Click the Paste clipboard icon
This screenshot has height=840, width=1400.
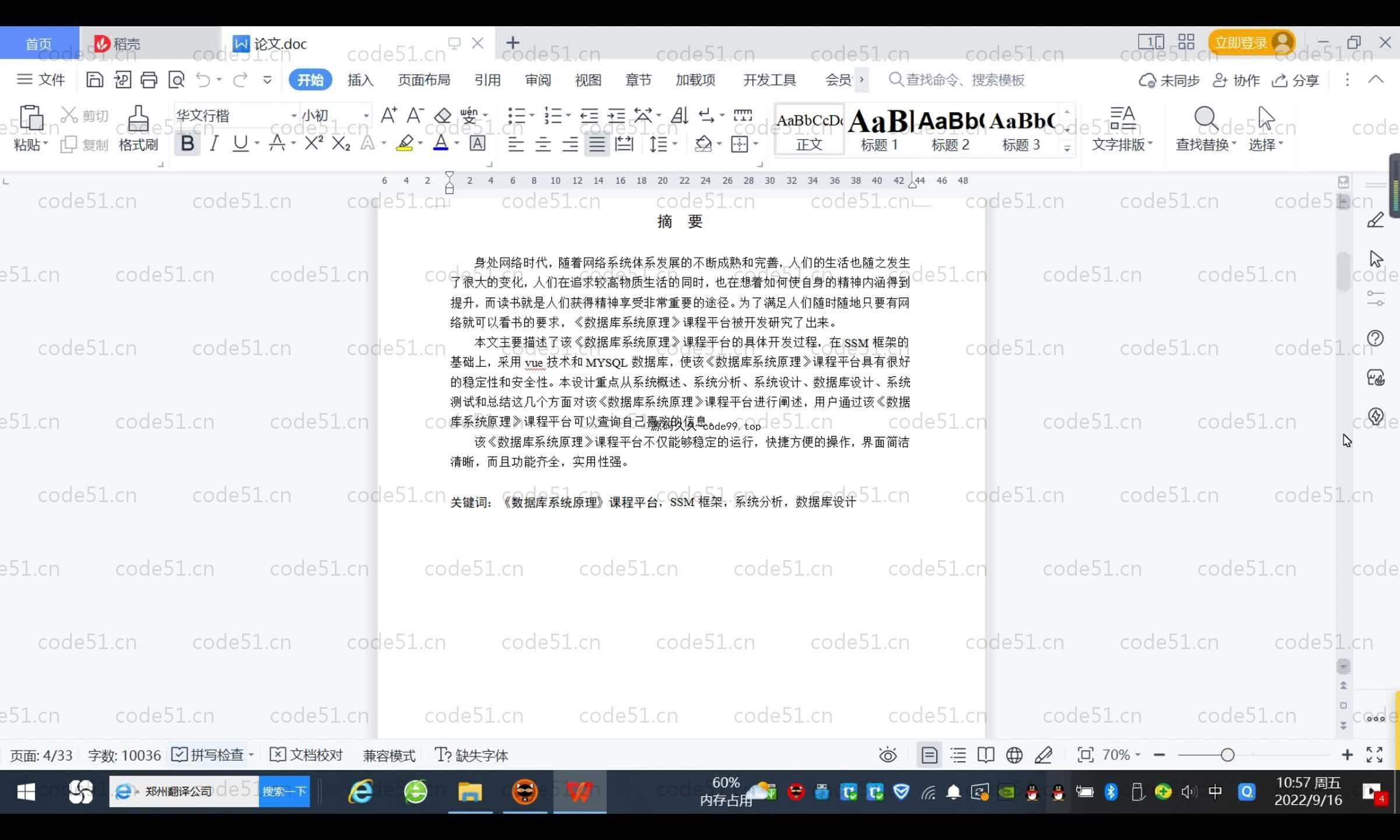point(31,118)
